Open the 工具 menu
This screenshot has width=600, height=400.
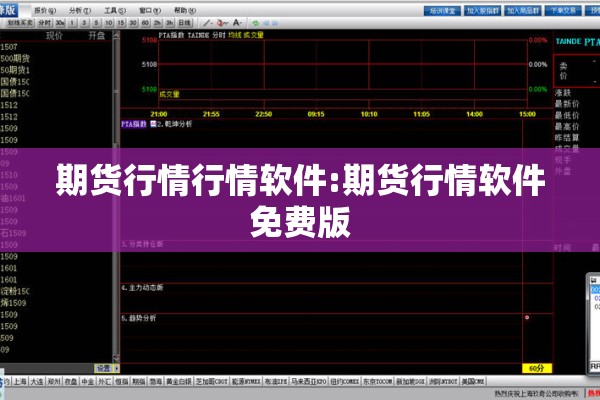pos(115,11)
